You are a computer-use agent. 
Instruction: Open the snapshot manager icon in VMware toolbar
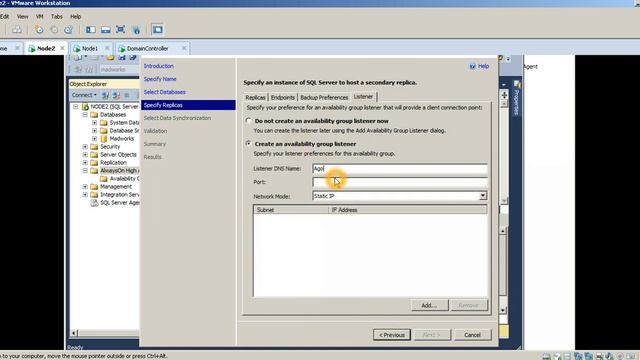[68, 29]
